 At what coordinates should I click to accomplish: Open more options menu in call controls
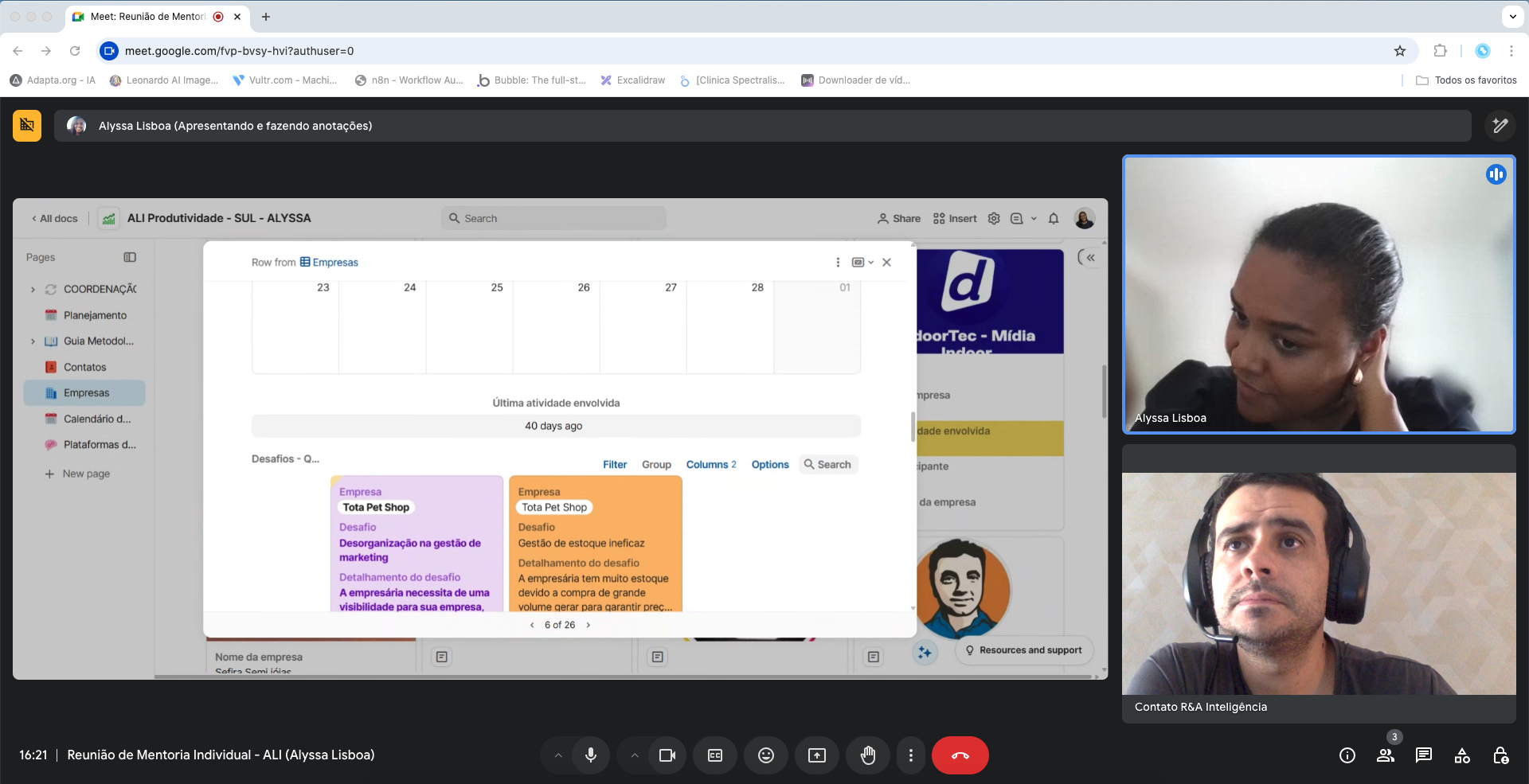click(x=911, y=755)
